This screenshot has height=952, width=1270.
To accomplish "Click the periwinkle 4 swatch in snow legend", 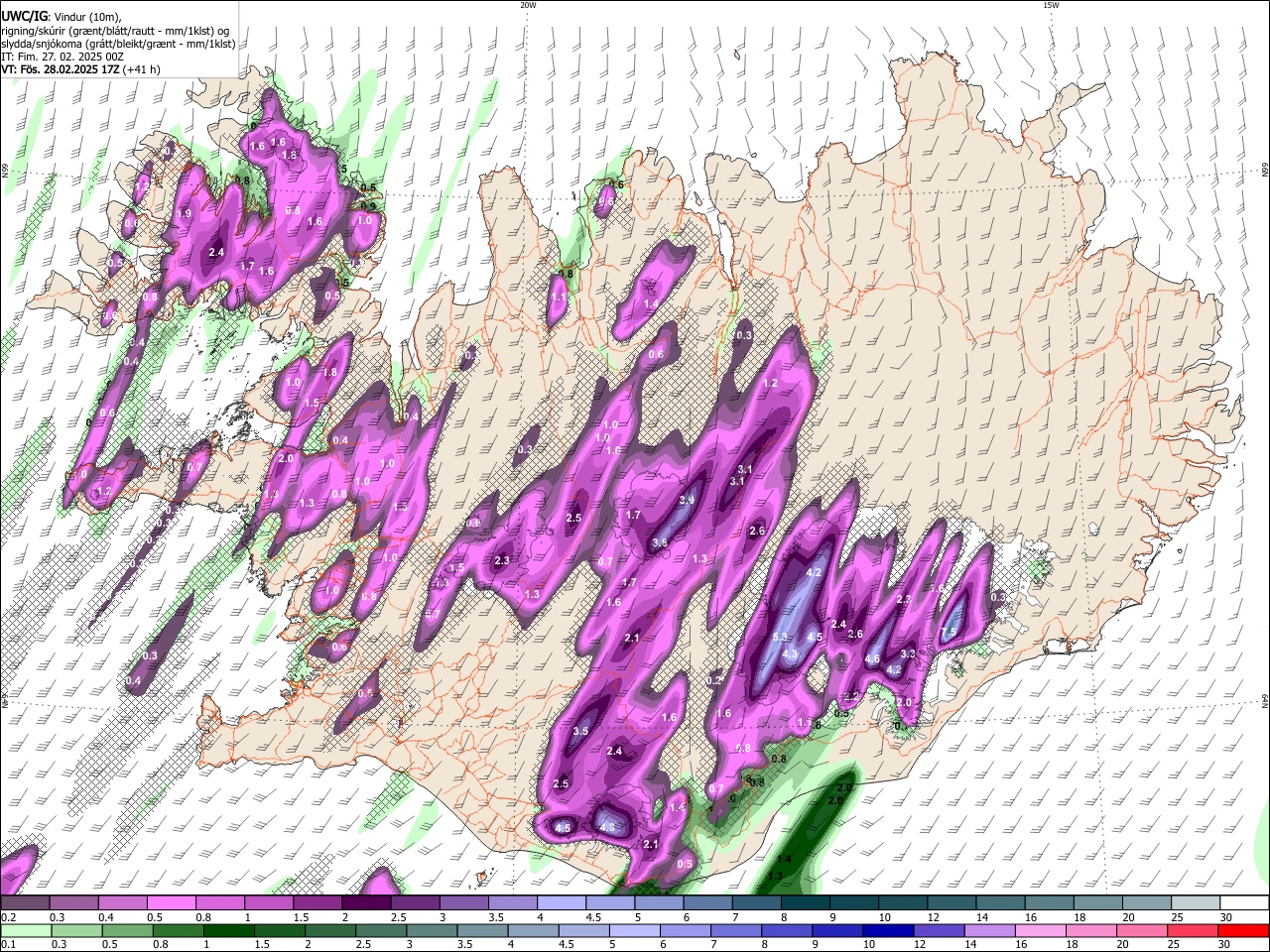I will [x=561, y=902].
